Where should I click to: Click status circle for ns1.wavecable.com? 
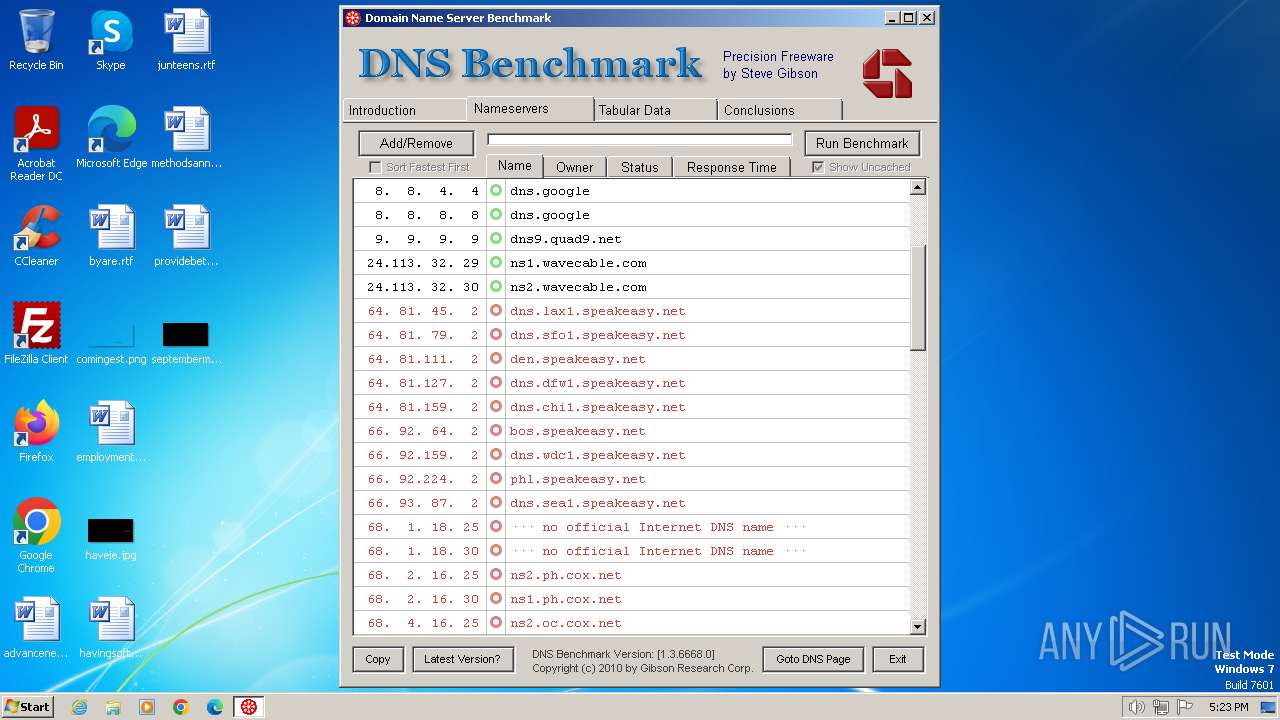point(496,262)
